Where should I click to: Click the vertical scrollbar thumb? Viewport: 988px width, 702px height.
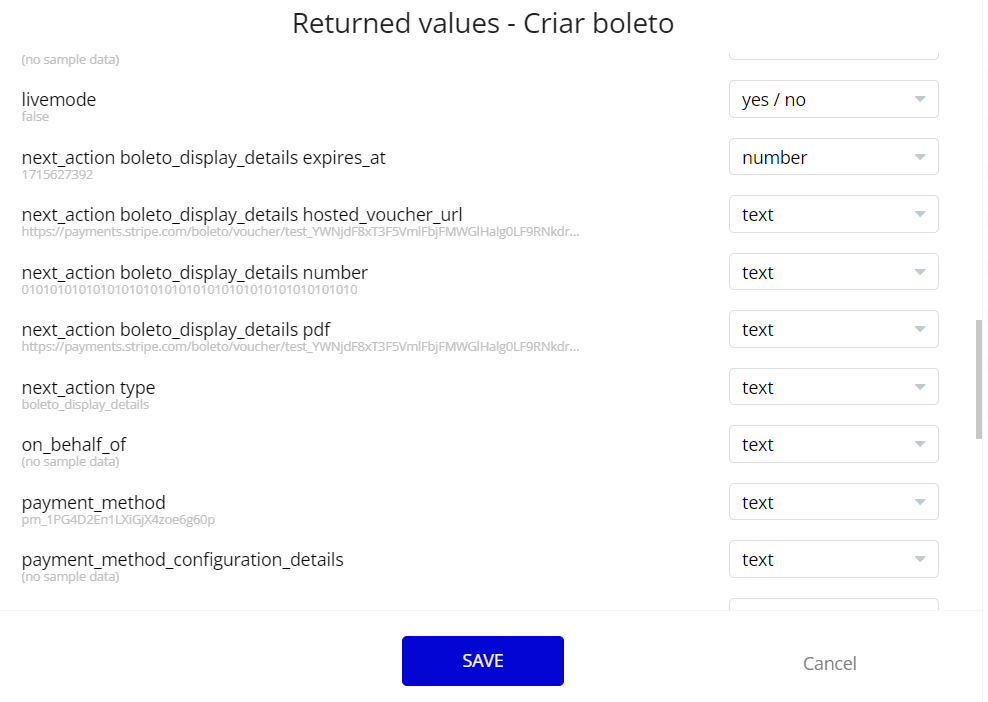(979, 379)
